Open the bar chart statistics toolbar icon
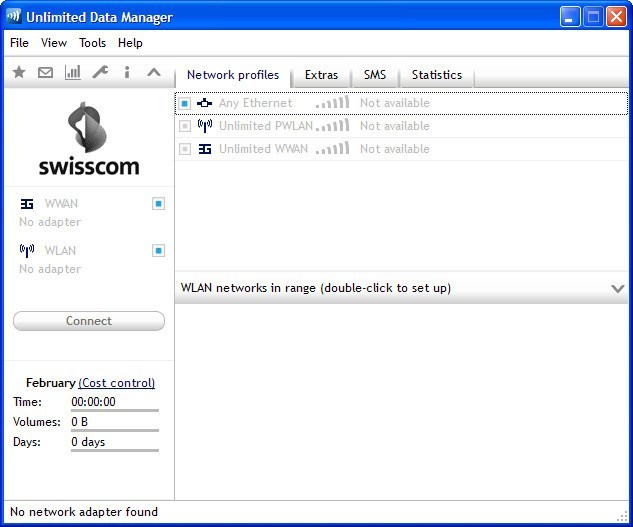Screen dimensions: 633x527 73,73
